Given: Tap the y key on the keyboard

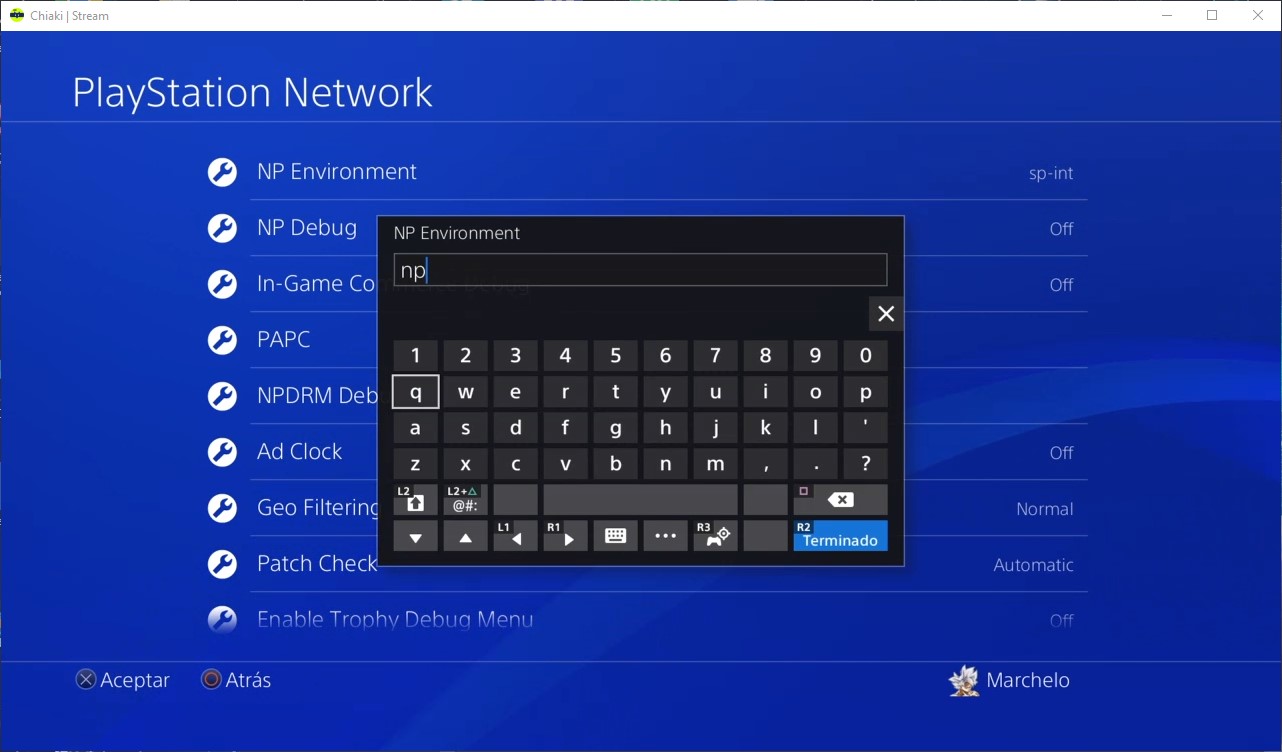Looking at the screenshot, I should 666,392.
